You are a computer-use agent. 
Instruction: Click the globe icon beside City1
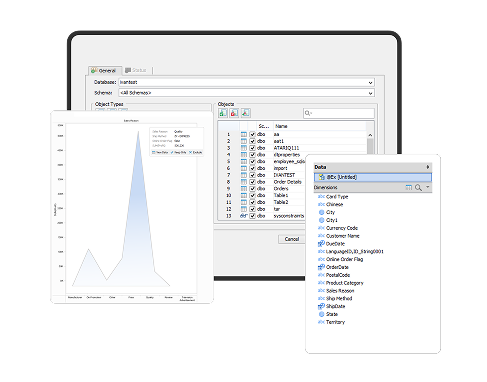click(x=321, y=220)
